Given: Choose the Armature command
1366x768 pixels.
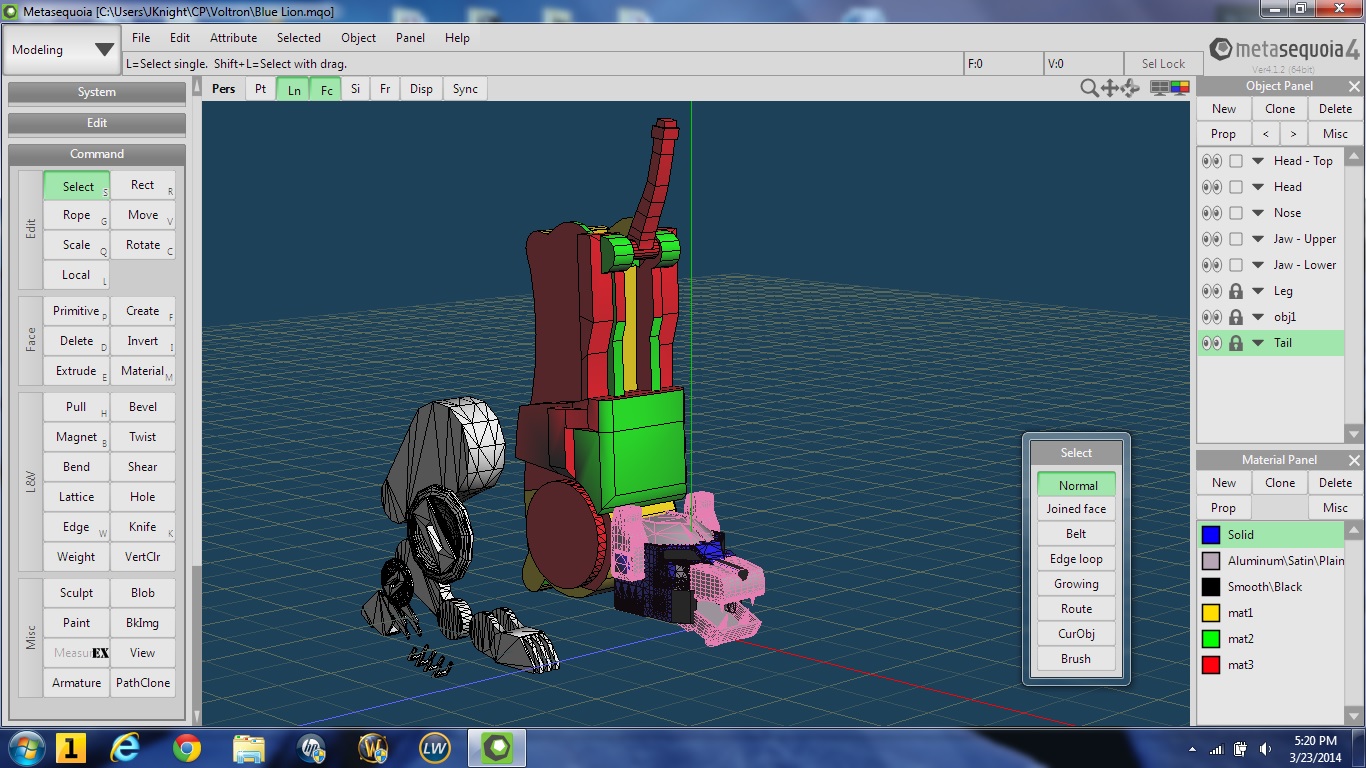Looking at the screenshot, I should 76,683.
